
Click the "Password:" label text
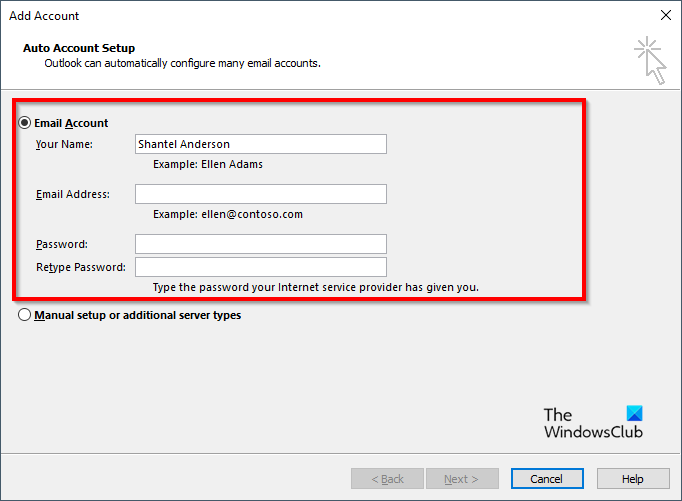(62, 244)
